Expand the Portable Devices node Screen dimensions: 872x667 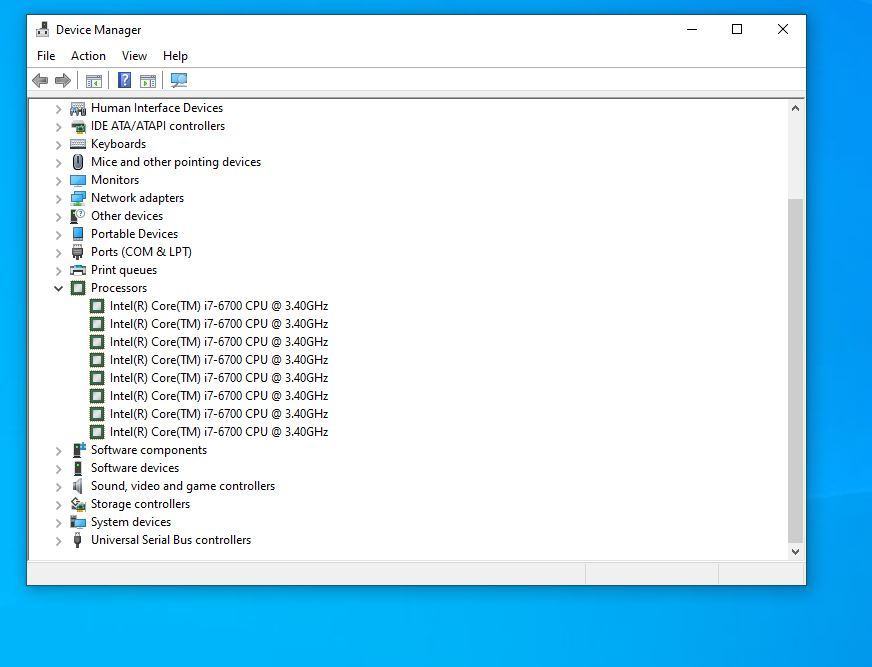coord(58,235)
